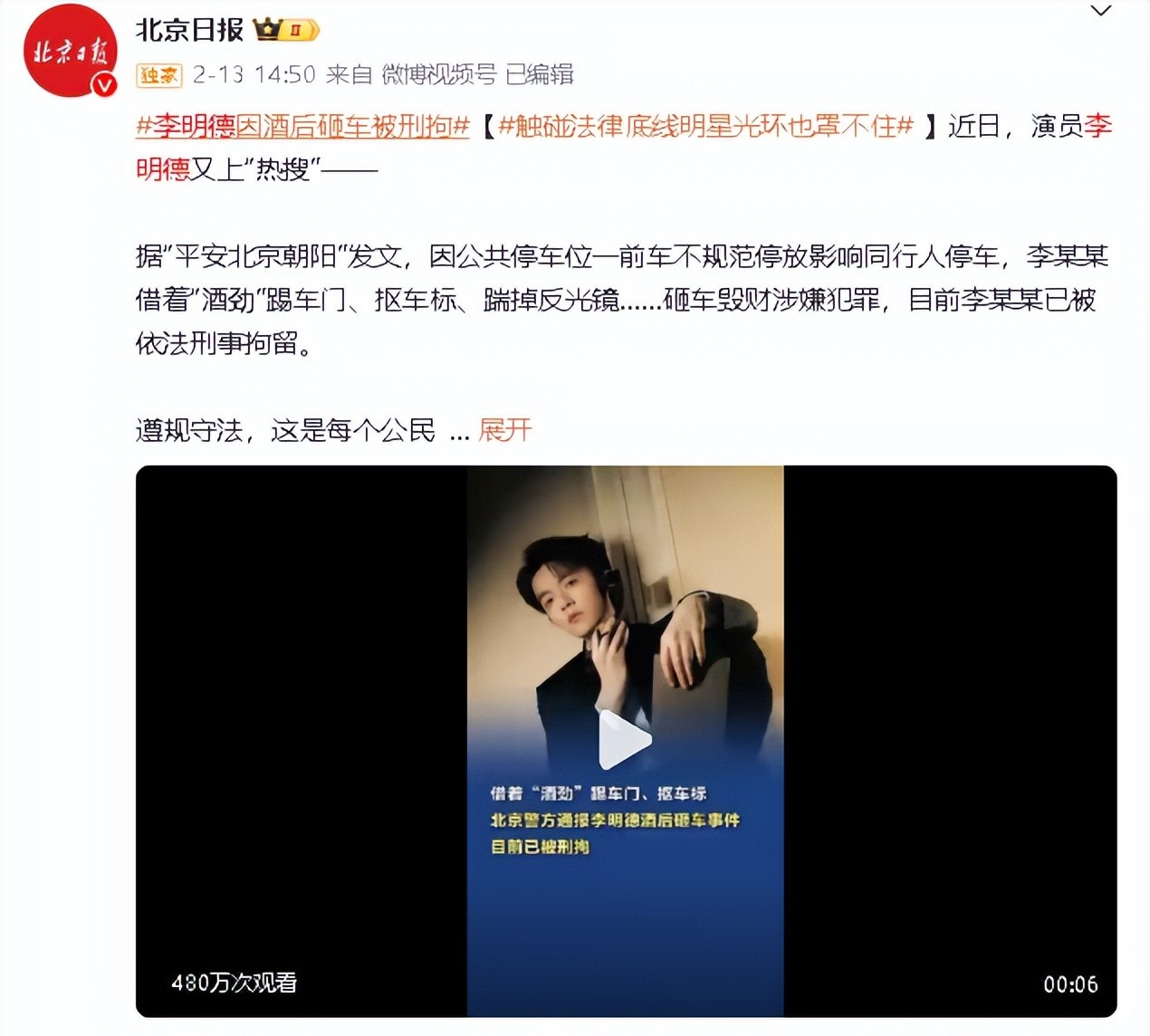The height and width of the screenshot is (1036, 1150).
Task: Click the 00:06 video duration label
Action: (1070, 984)
